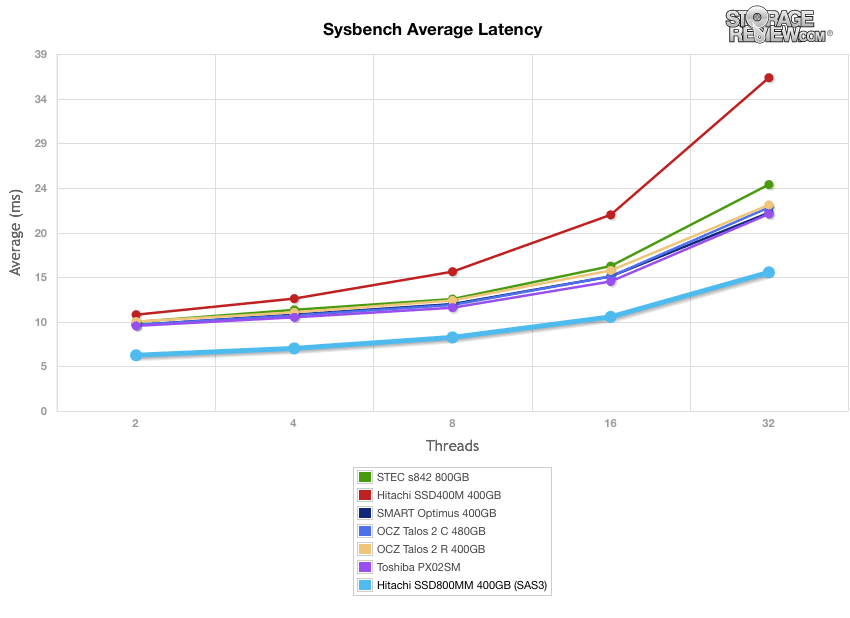The height and width of the screenshot is (618, 850).
Task: Click the light blue point at 8 threads
Action: (x=452, y=337)
